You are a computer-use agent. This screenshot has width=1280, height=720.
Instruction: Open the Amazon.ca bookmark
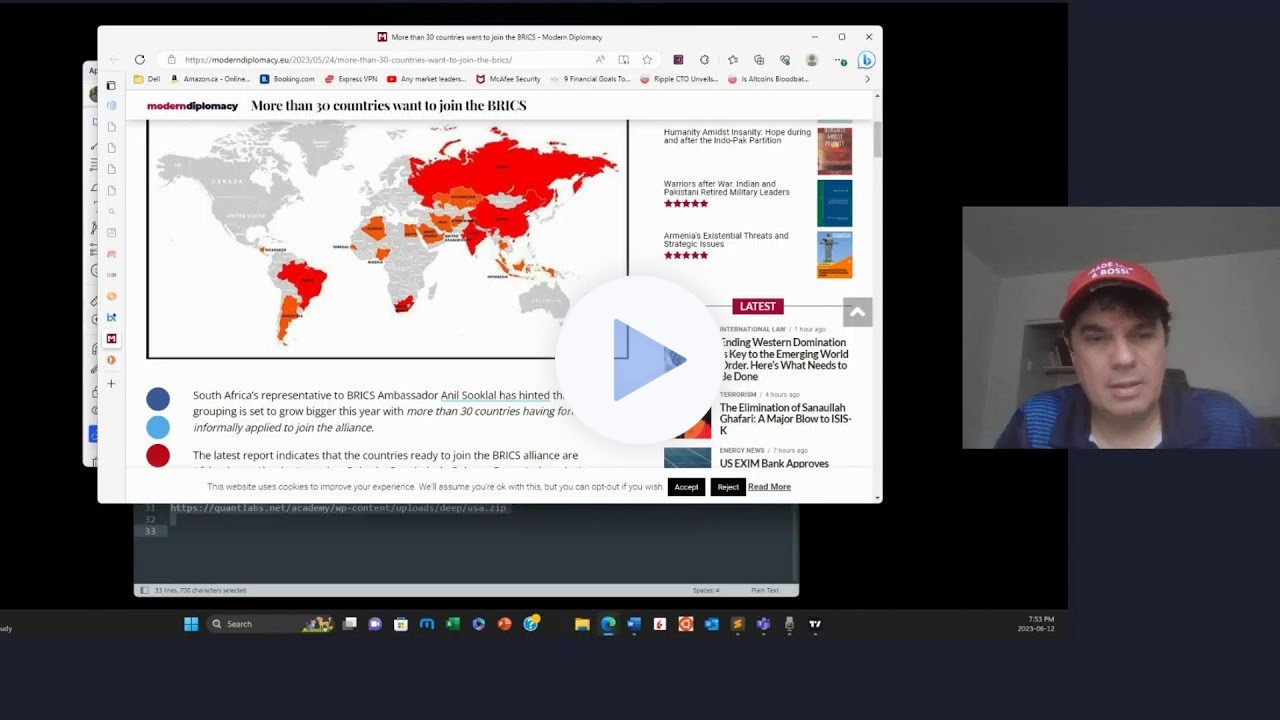(x=210, y=79)
